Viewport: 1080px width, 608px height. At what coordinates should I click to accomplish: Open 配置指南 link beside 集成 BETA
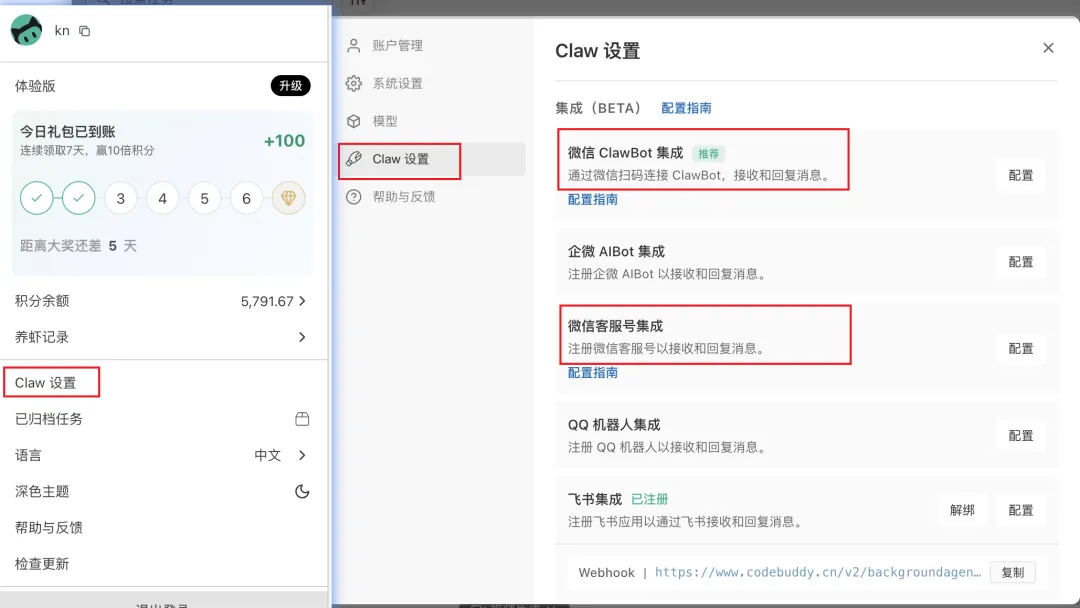686,108
